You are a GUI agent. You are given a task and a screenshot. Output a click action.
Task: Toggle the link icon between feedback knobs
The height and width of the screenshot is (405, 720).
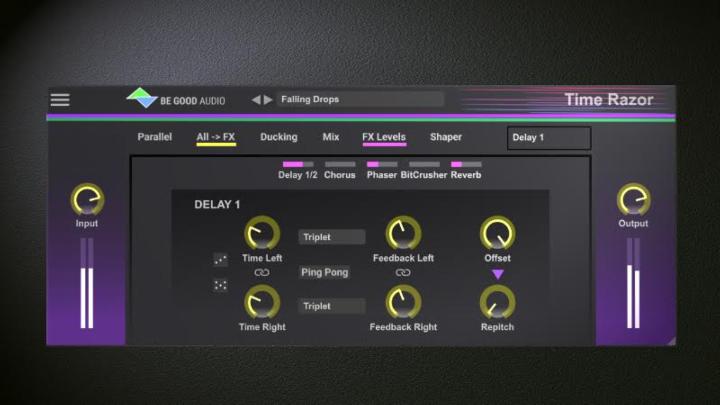pos(403,273)
